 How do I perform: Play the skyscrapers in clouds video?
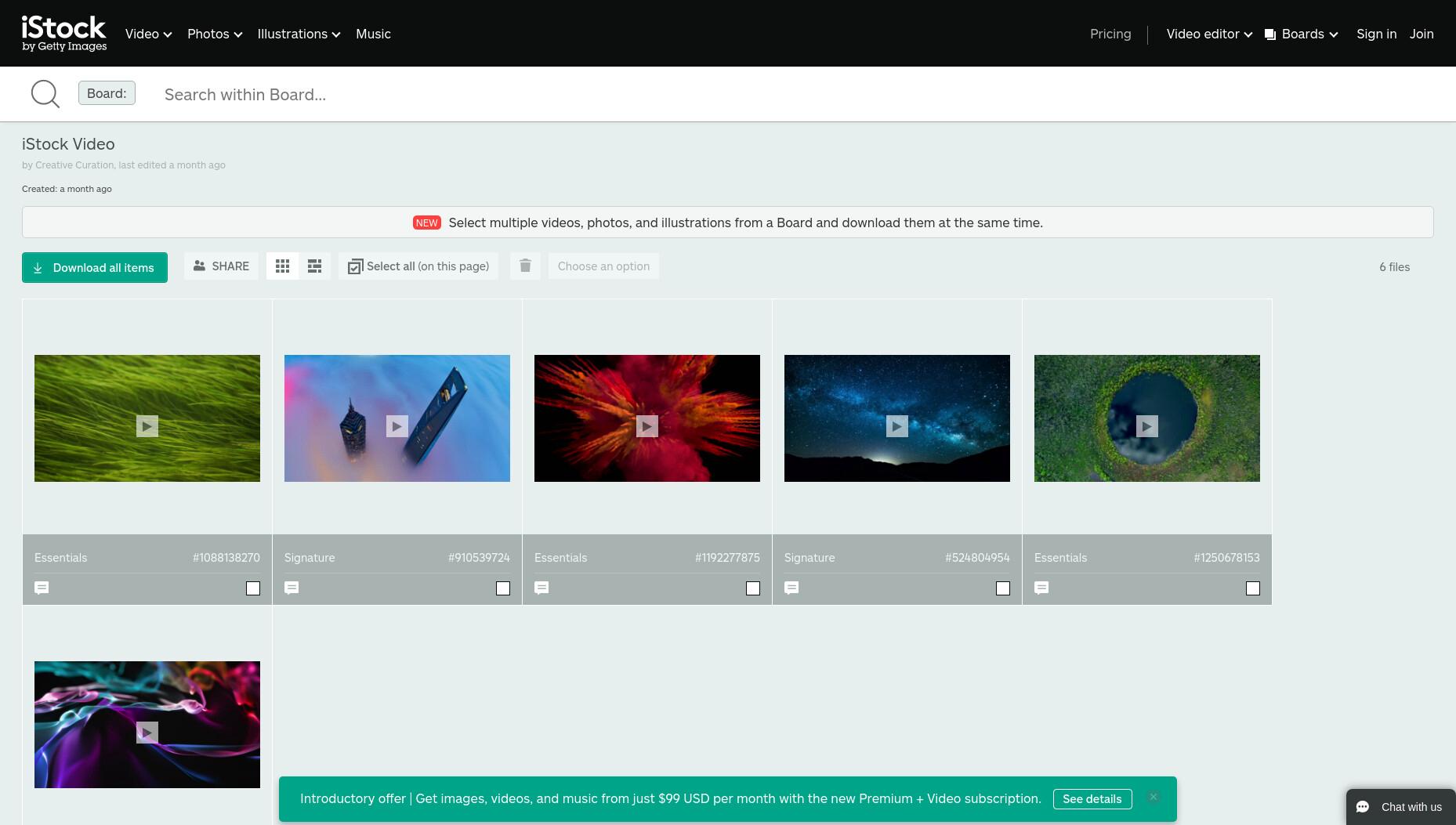tap(397, 426)
